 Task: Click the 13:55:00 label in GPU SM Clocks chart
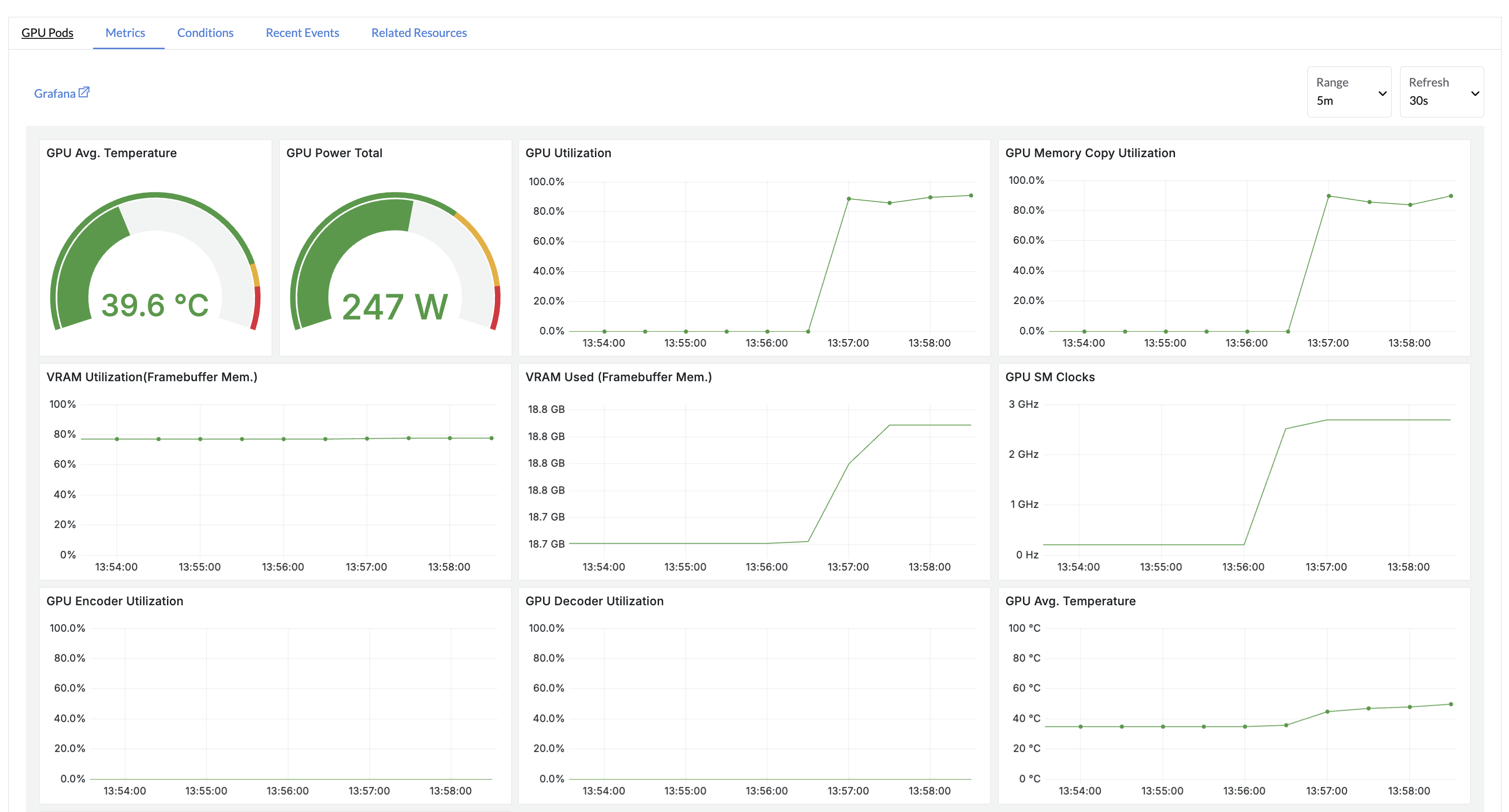tap(1161, 567)
